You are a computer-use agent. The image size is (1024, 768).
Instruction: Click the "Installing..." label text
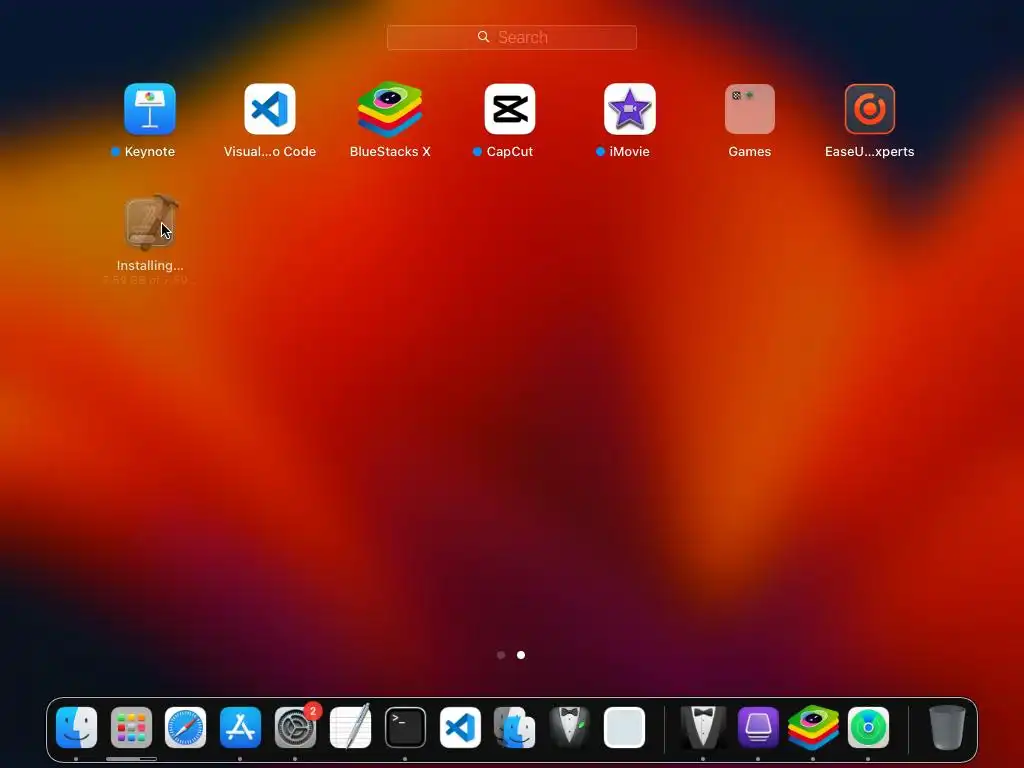point(150,265)
